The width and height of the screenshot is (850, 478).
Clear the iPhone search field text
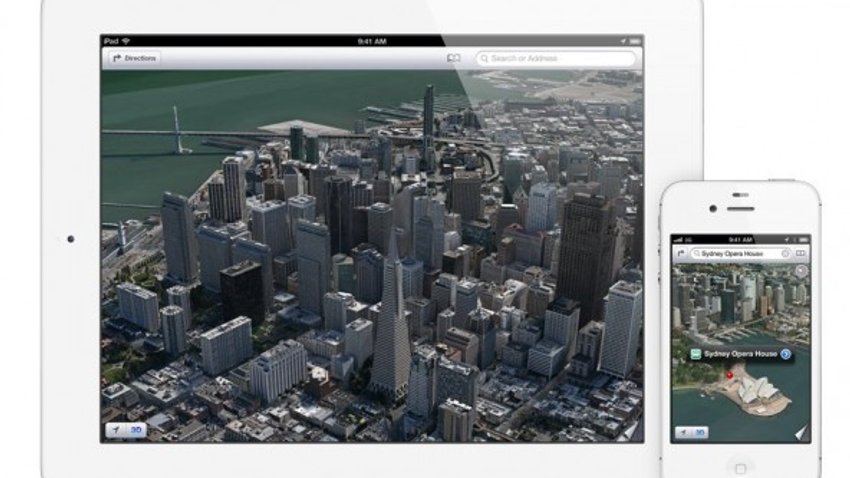coord(785,254)
